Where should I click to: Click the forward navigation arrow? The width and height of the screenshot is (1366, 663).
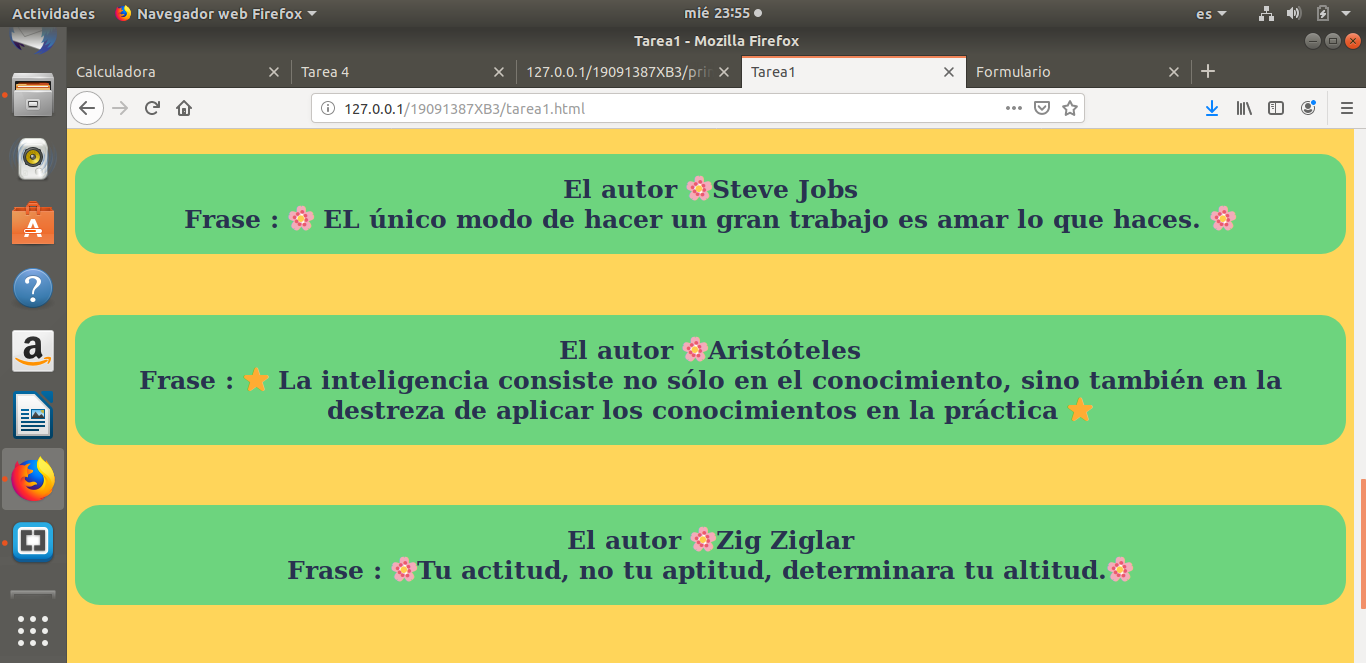pyautogui.click(x=121, y=108)
